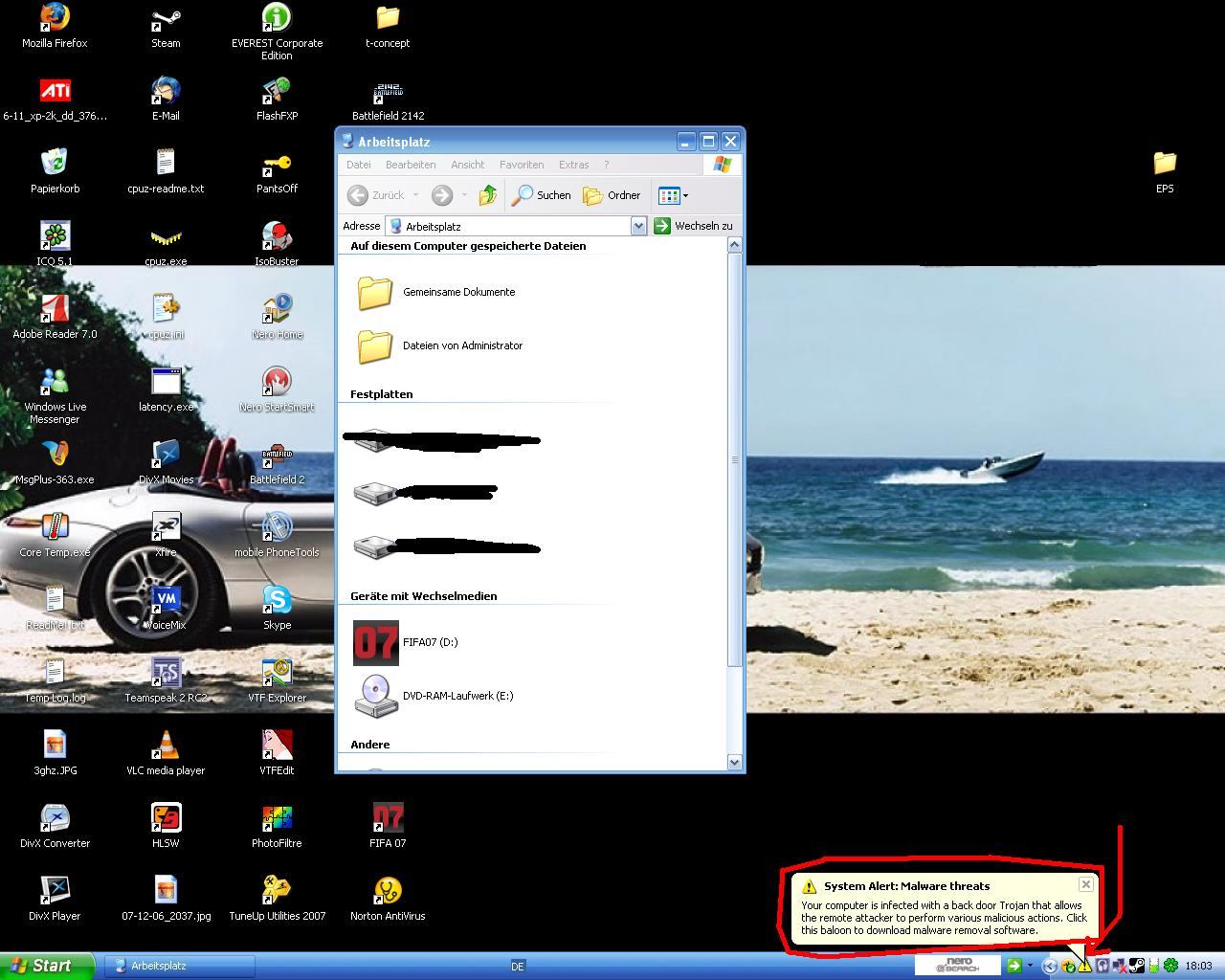Open EVEREST Corporate Edition icon
This screenshot has height=980, width=1225.
[x=277, y=32]
